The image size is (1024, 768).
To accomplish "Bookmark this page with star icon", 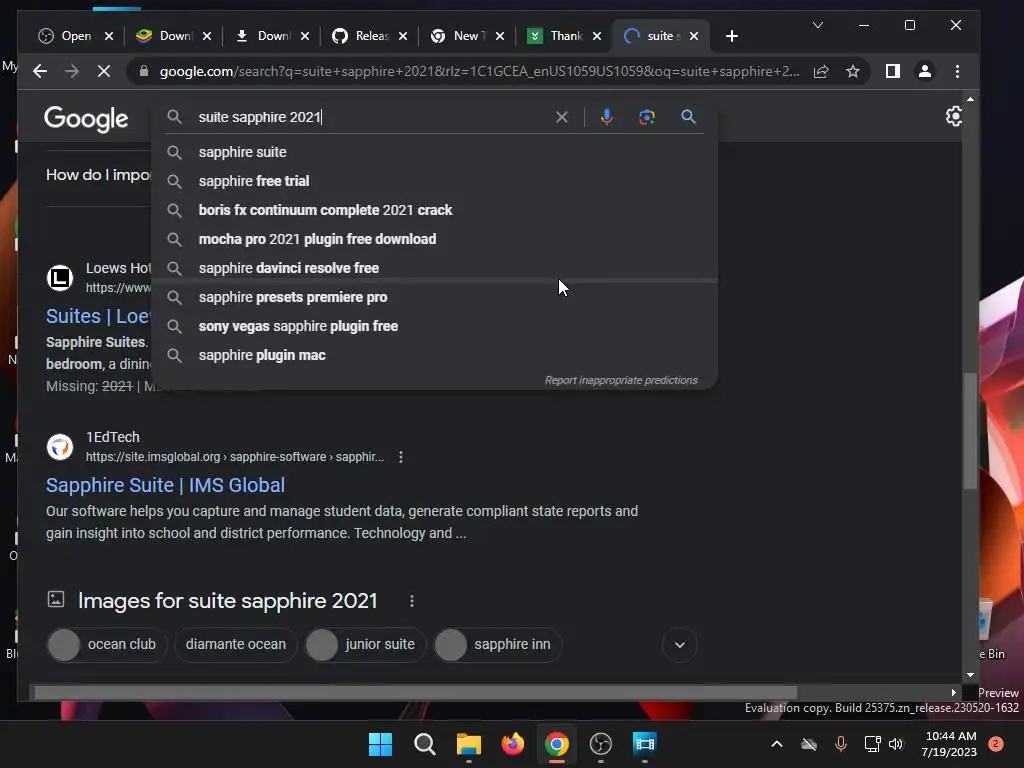I will coord(853,71).
